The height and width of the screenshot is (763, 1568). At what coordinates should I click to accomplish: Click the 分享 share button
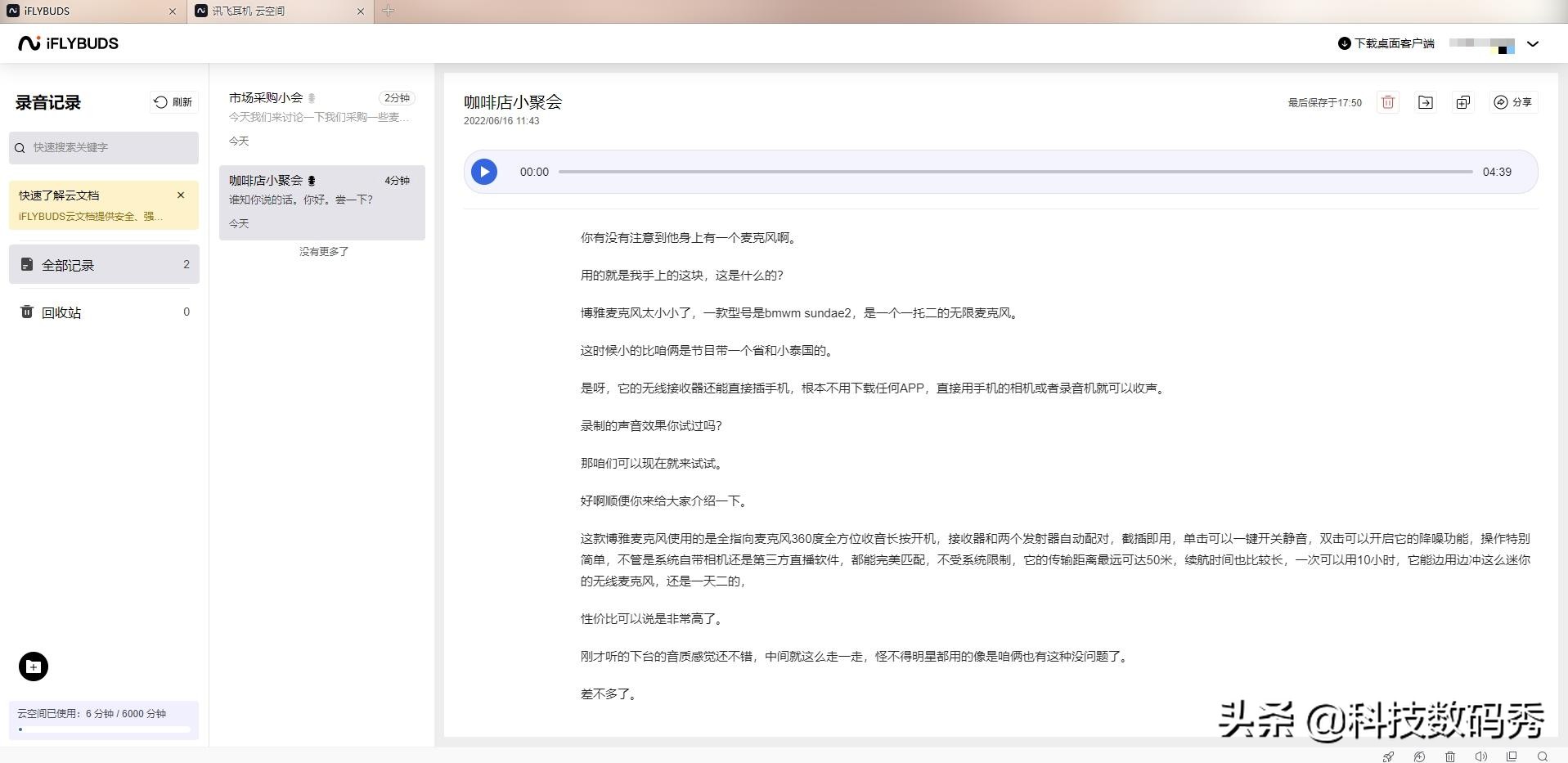tap(1512, 102)
